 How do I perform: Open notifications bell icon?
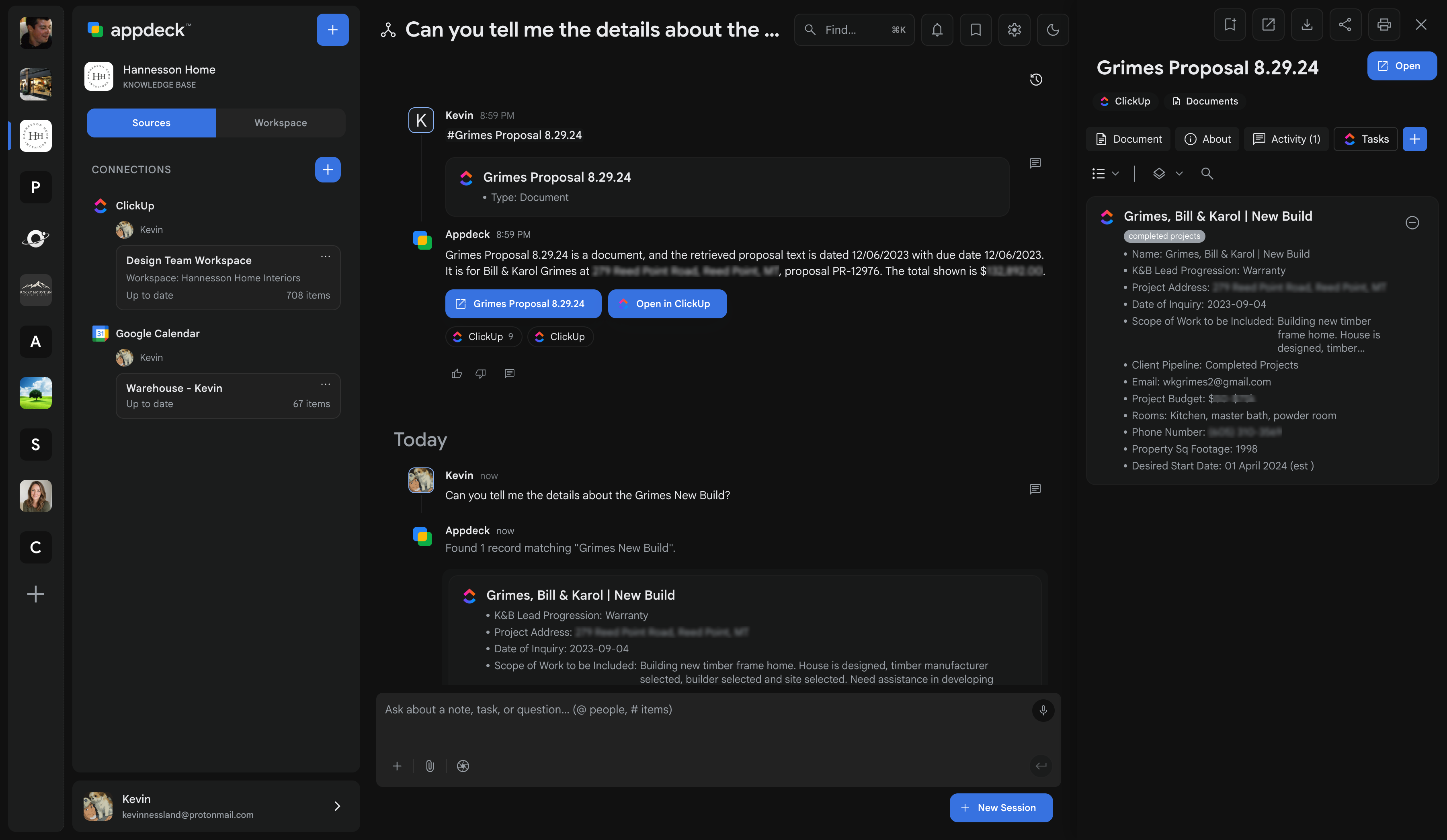click(937, 29)
